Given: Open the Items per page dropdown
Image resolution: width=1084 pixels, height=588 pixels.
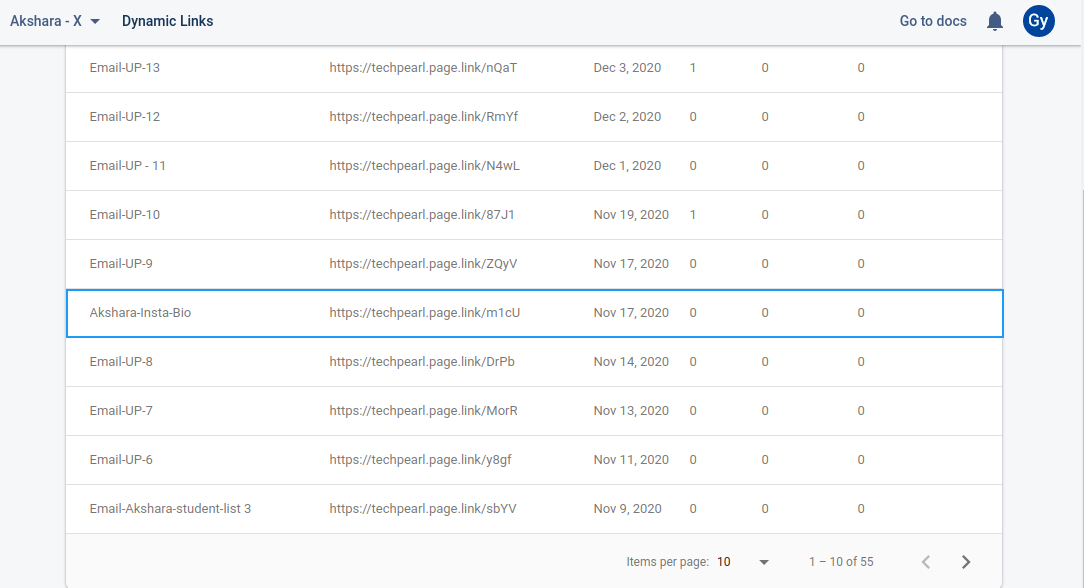Looking at the screenshot, I should point(743,562).
